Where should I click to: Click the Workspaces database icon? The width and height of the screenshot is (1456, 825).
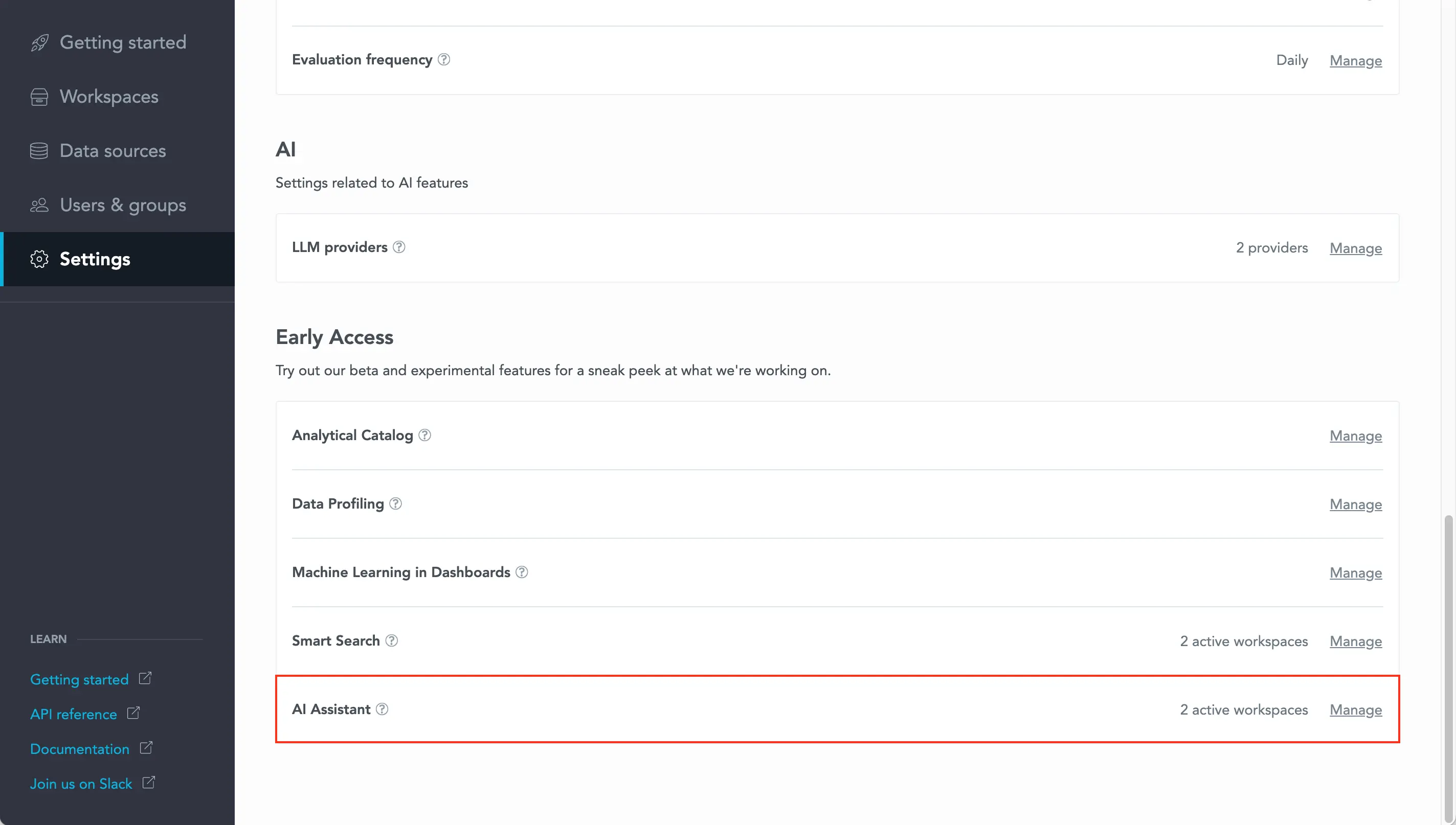click(39, 96)
